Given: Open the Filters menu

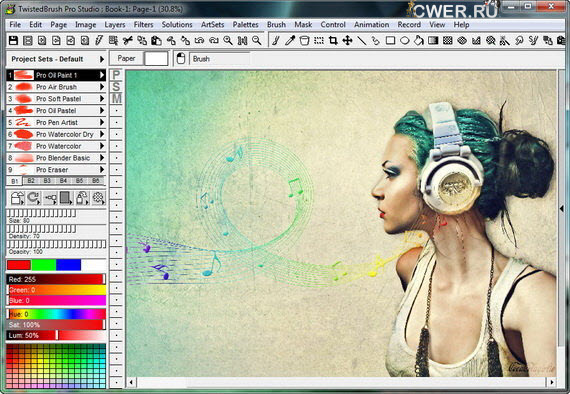Looking at the screenshot, I should [144, 25].
